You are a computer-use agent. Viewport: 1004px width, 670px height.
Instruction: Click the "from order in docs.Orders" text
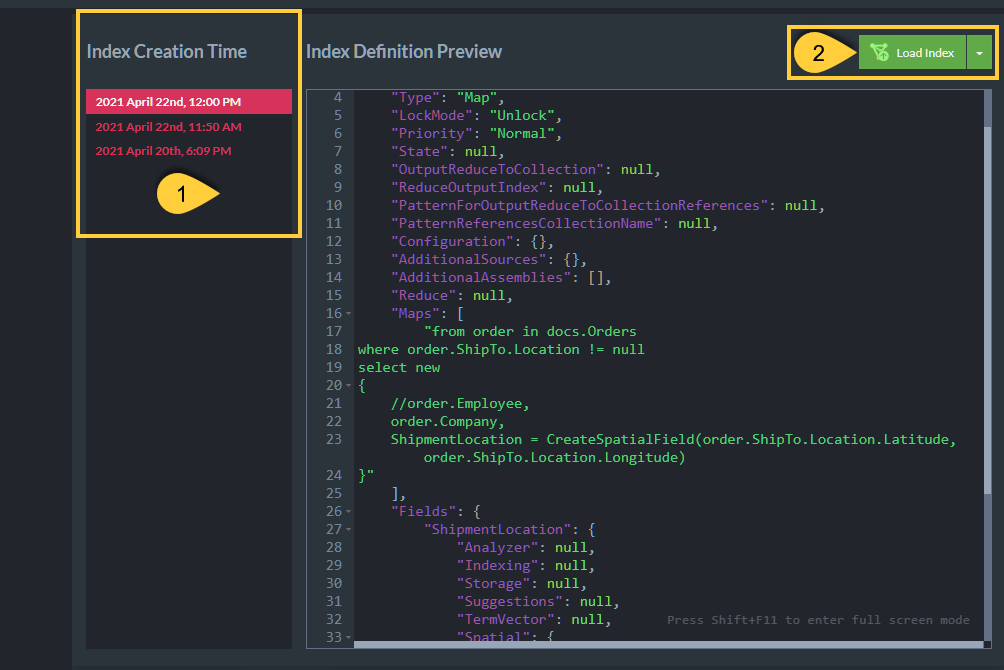(x=534, y=331)
